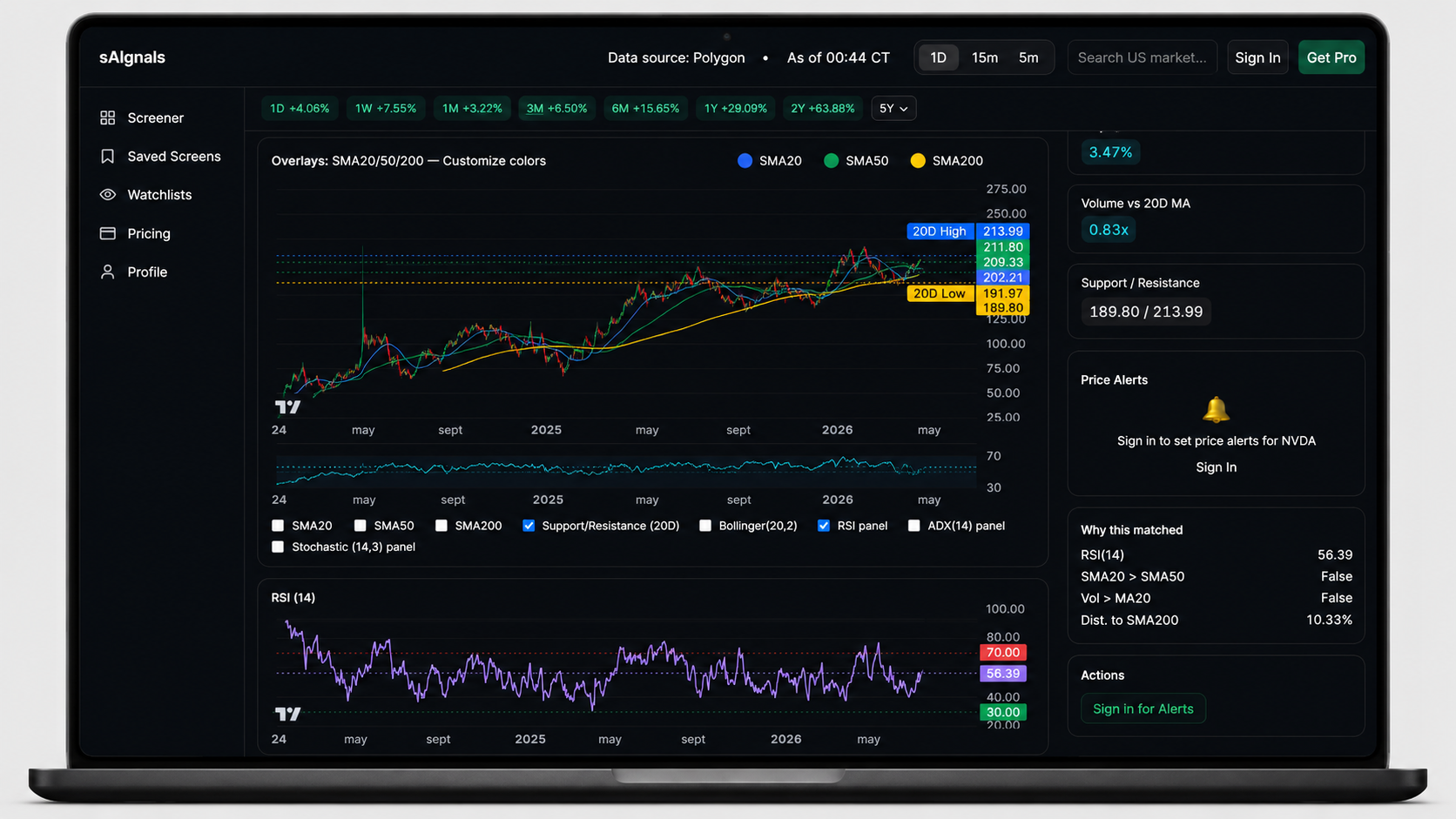Switch to the 15m timeframe
The image size is (1456, 819).
tap(985, 57)
